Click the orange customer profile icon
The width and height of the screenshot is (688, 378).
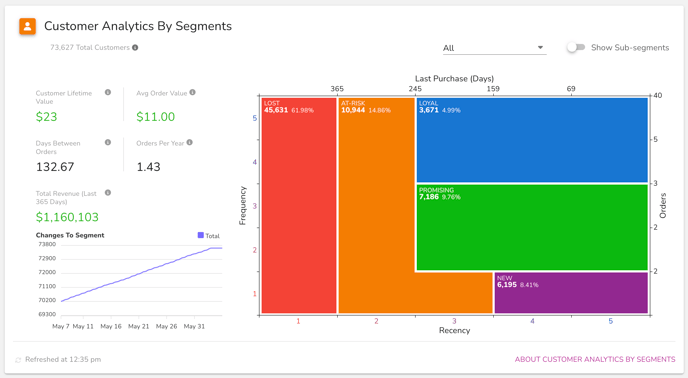[27, 26]
